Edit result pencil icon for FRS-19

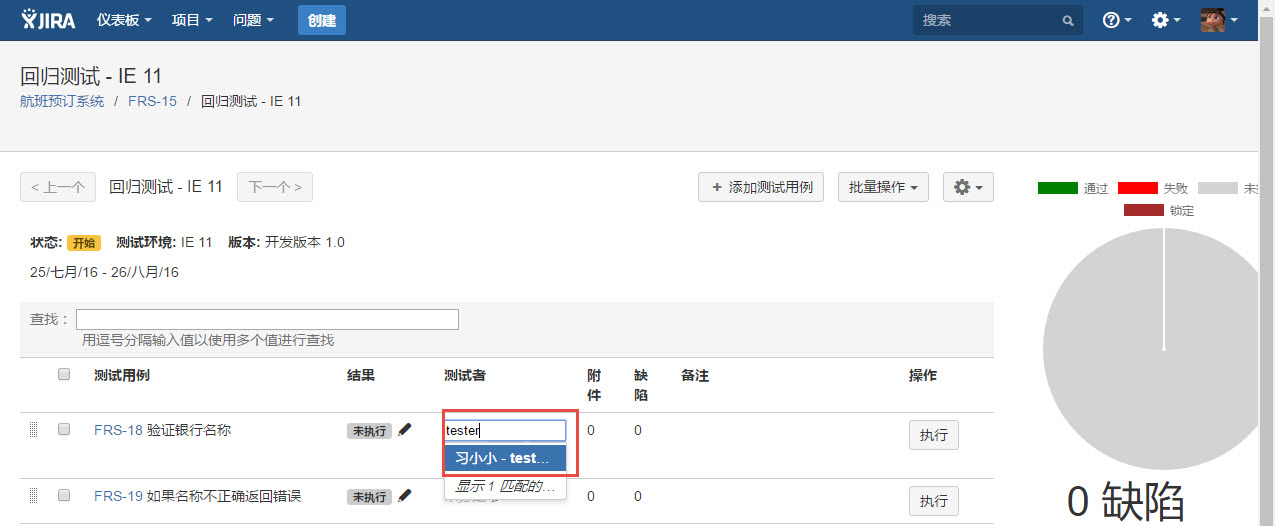(x=405, y=495)
